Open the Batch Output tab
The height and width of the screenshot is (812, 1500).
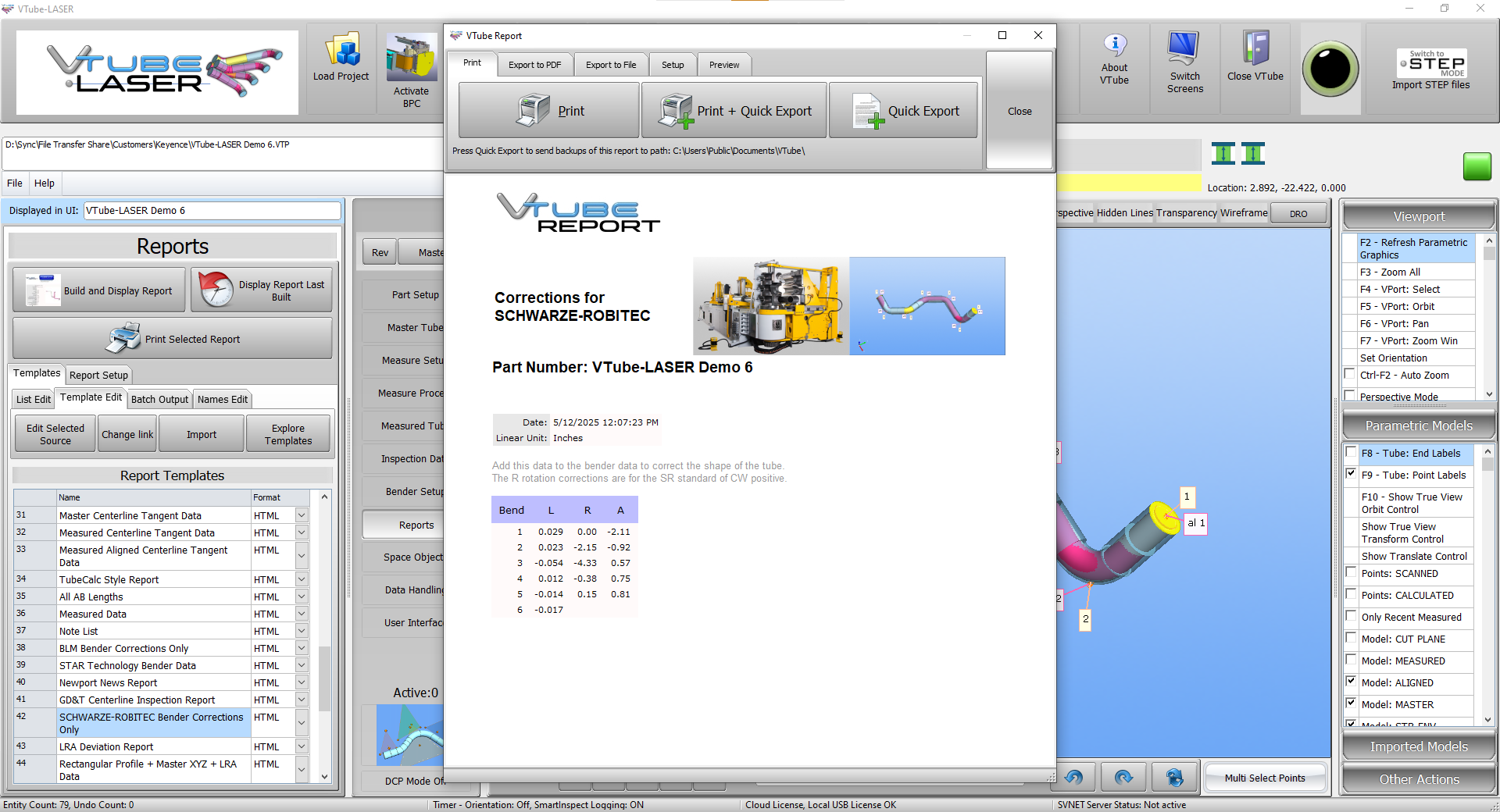coord(159,399)
